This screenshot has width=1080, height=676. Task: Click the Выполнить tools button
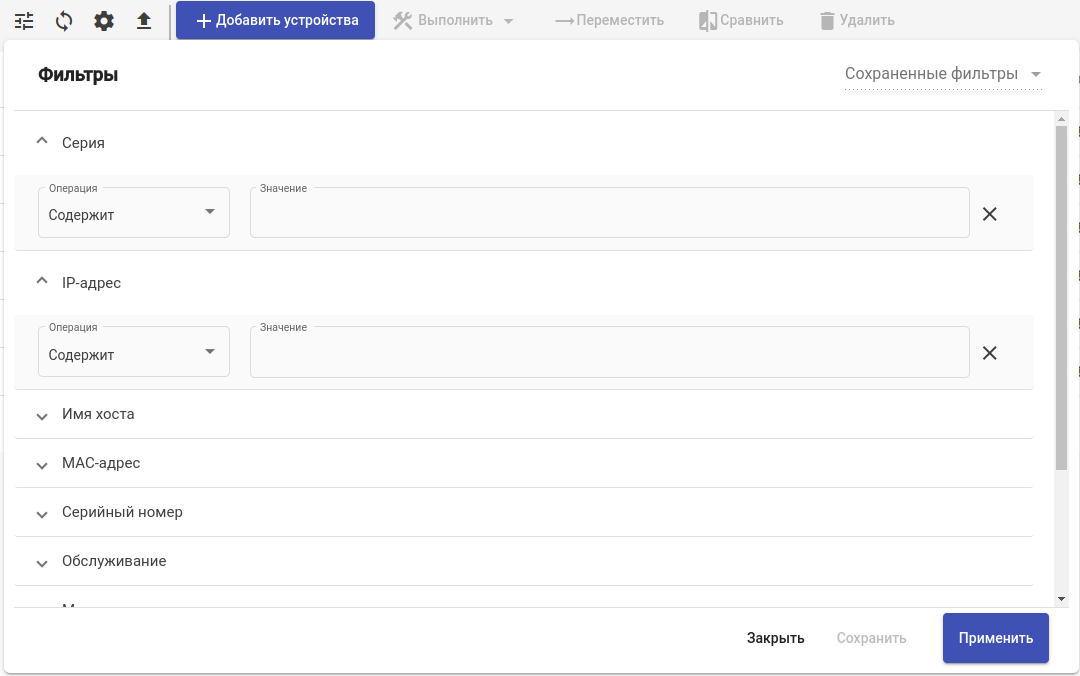point(453,20)
